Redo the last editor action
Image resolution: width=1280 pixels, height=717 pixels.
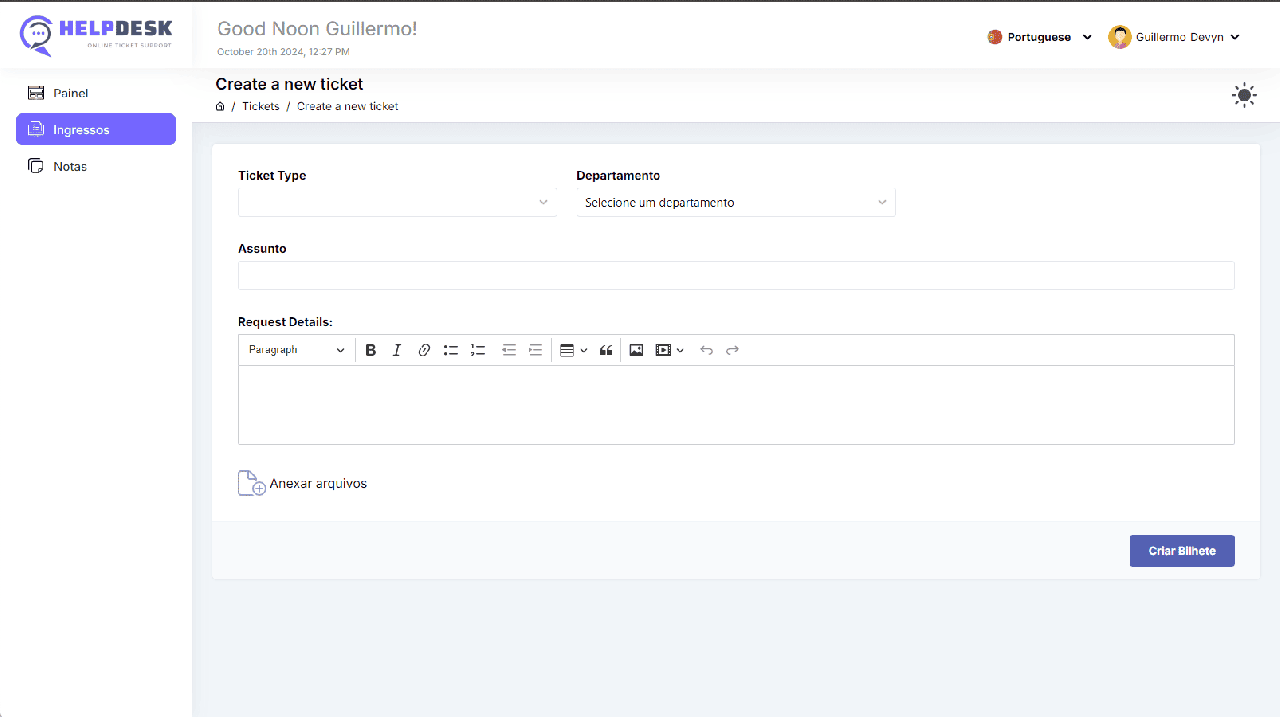coord(732,349)
